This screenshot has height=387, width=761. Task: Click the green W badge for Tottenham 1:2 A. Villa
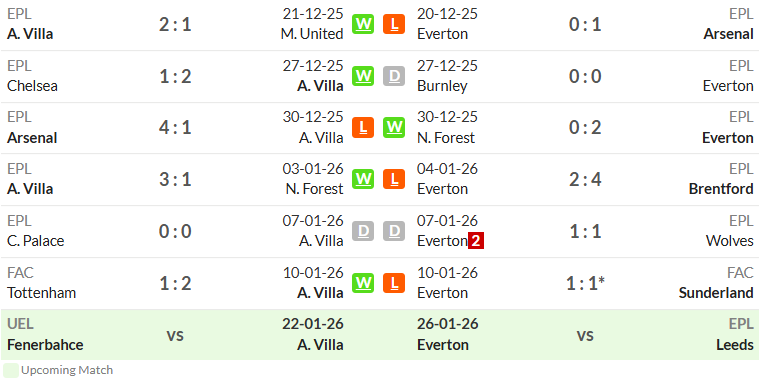[363, 283]
